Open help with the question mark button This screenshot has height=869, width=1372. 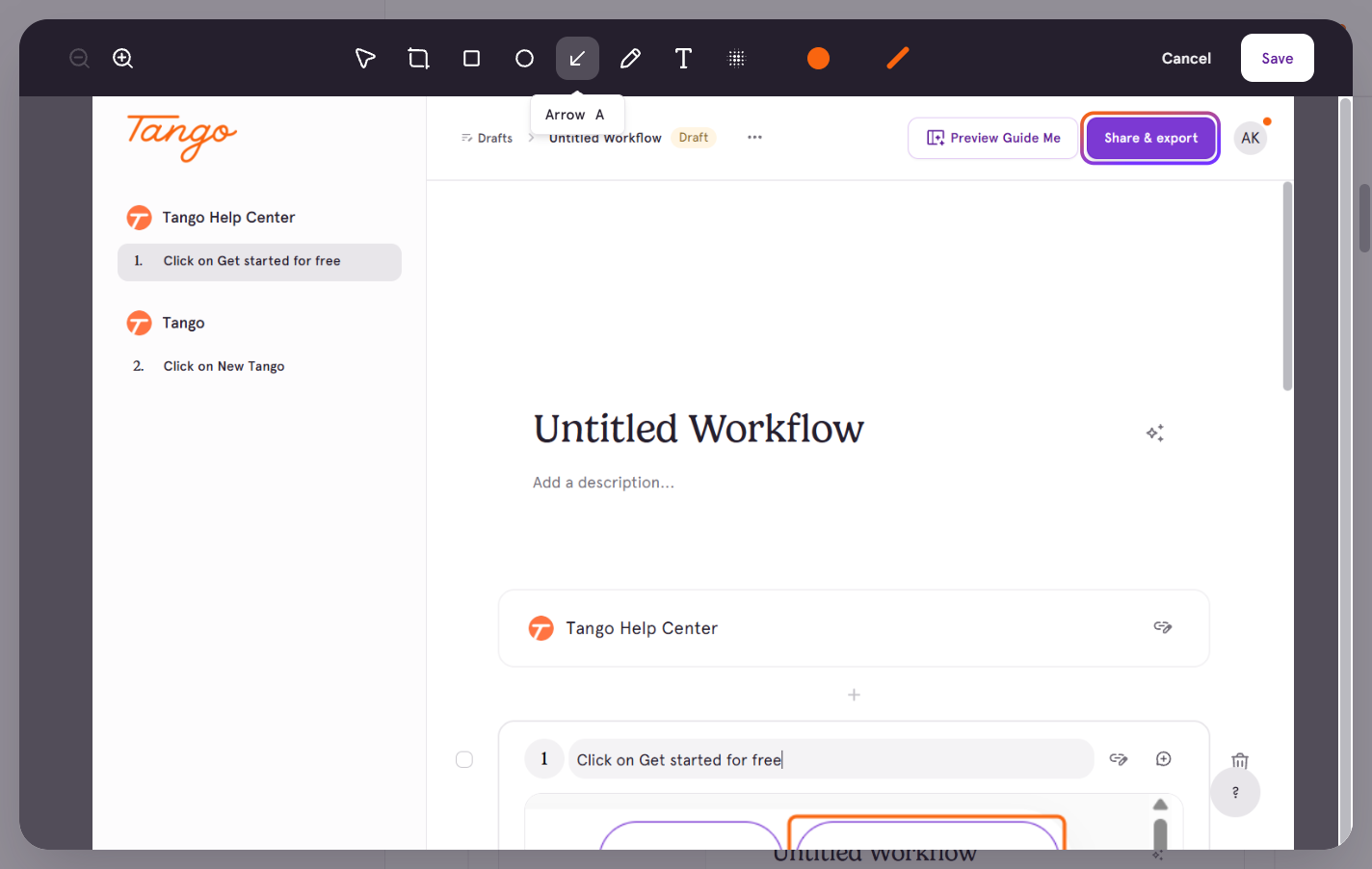pyautogui.click(x=1235, y=792)
